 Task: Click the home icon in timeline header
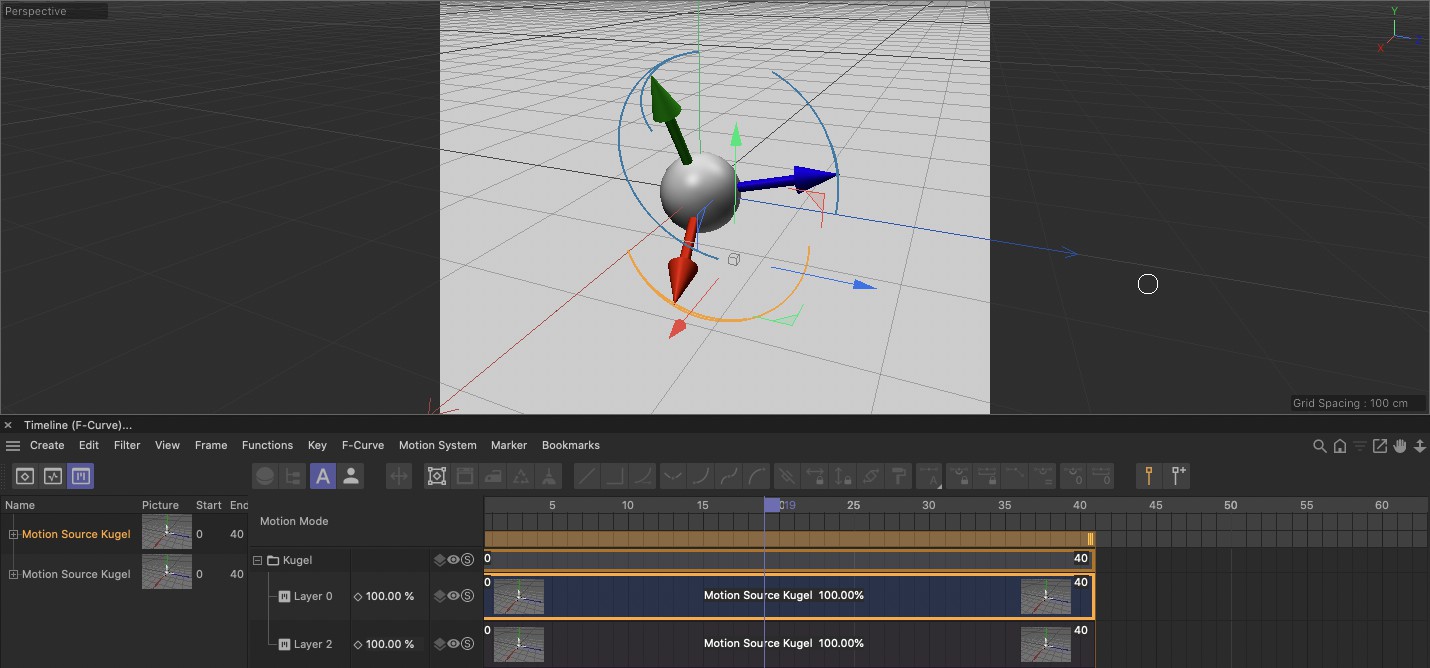click(x=1340, y=446)
